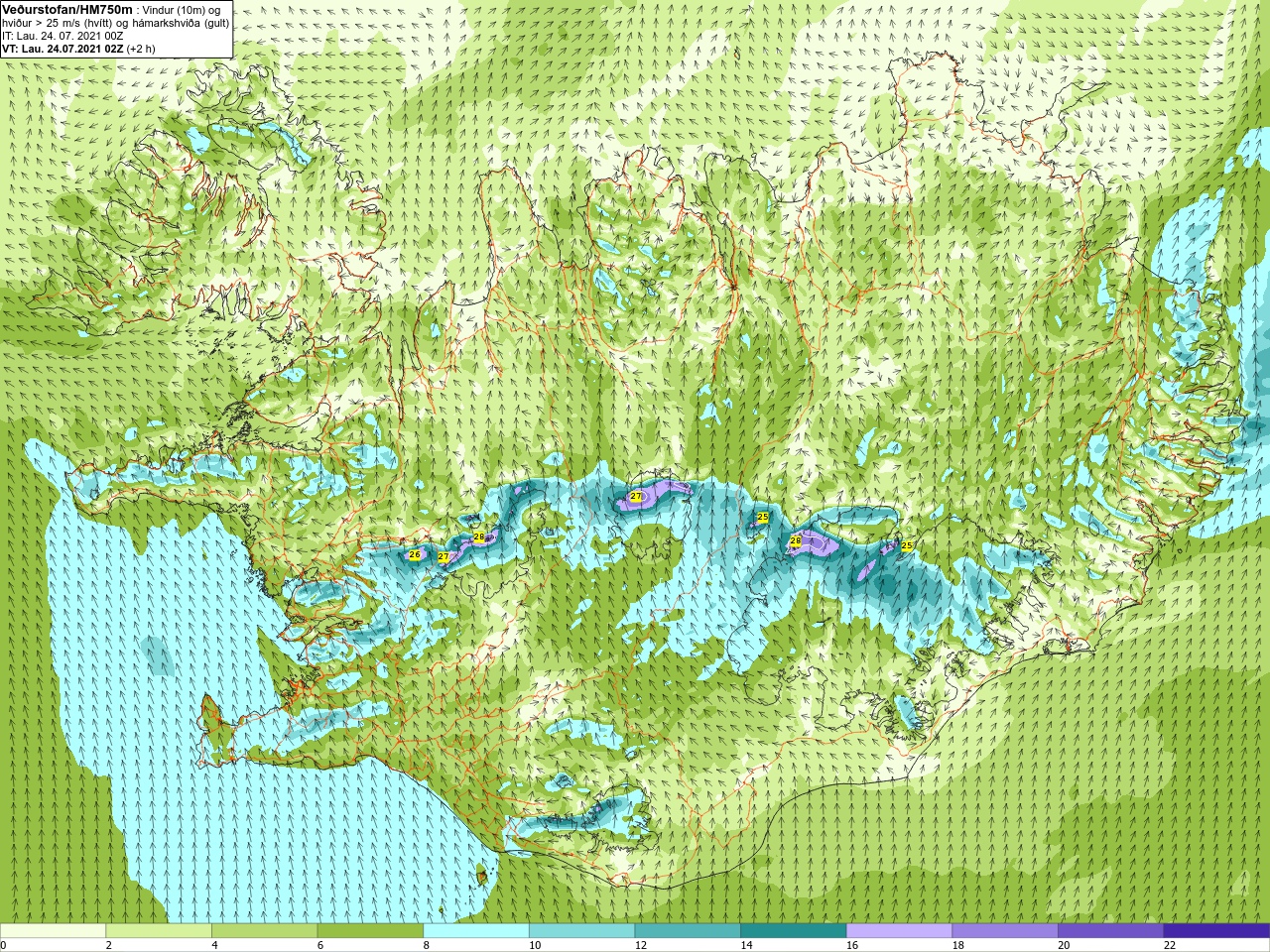Click the scale value 2 on the legend
The image size is (1270, 952).
[x=108, y=945]
